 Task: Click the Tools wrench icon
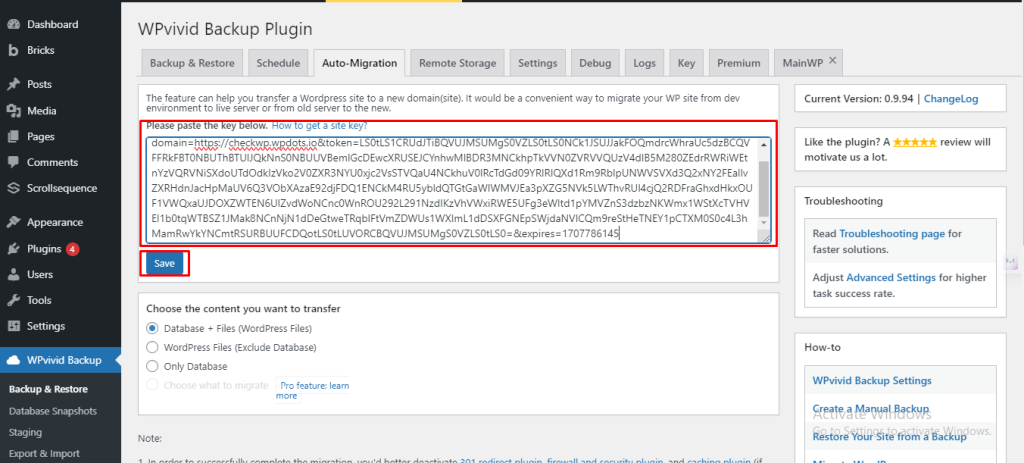pos(13,300)
